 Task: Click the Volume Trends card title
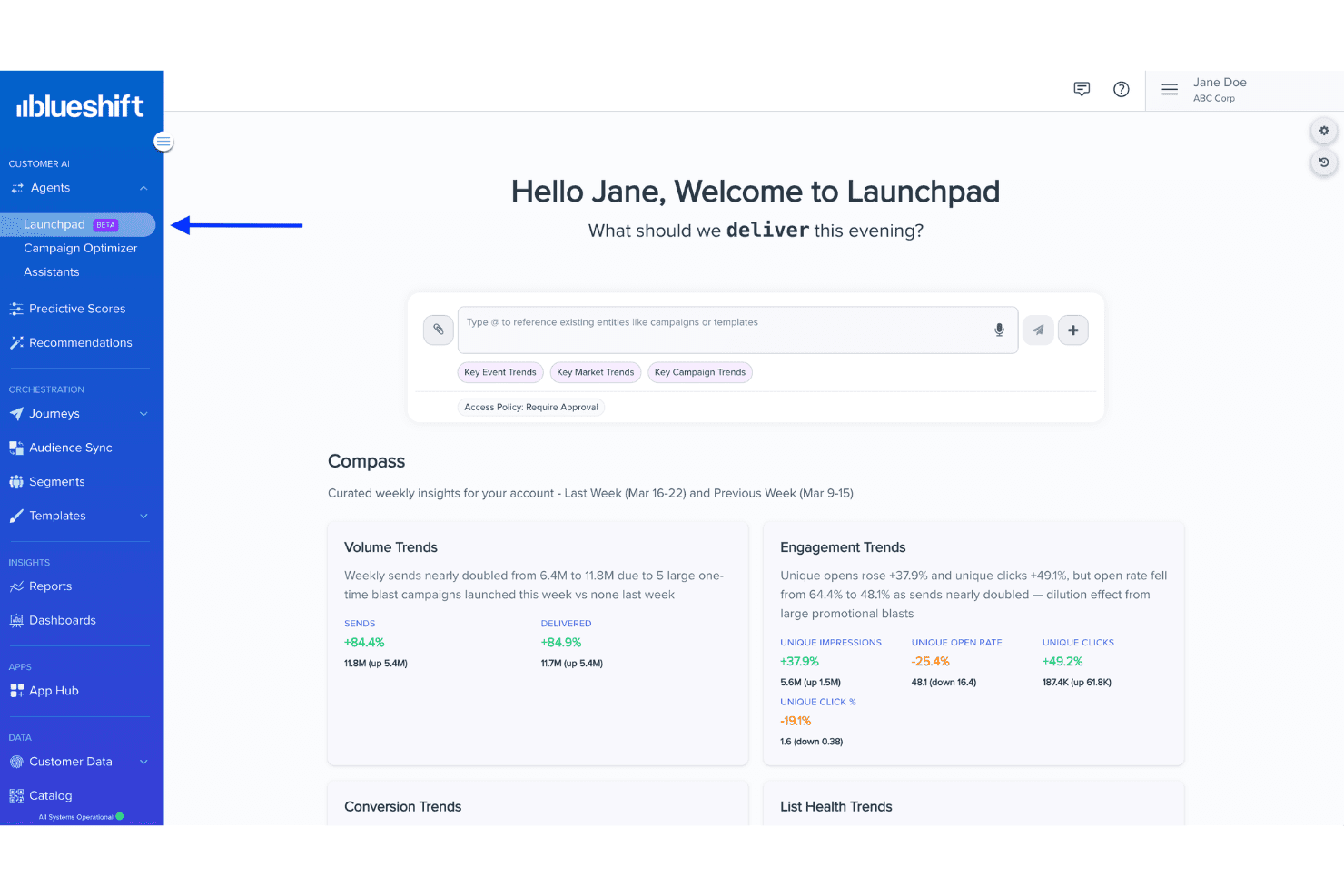pos(390,547)
